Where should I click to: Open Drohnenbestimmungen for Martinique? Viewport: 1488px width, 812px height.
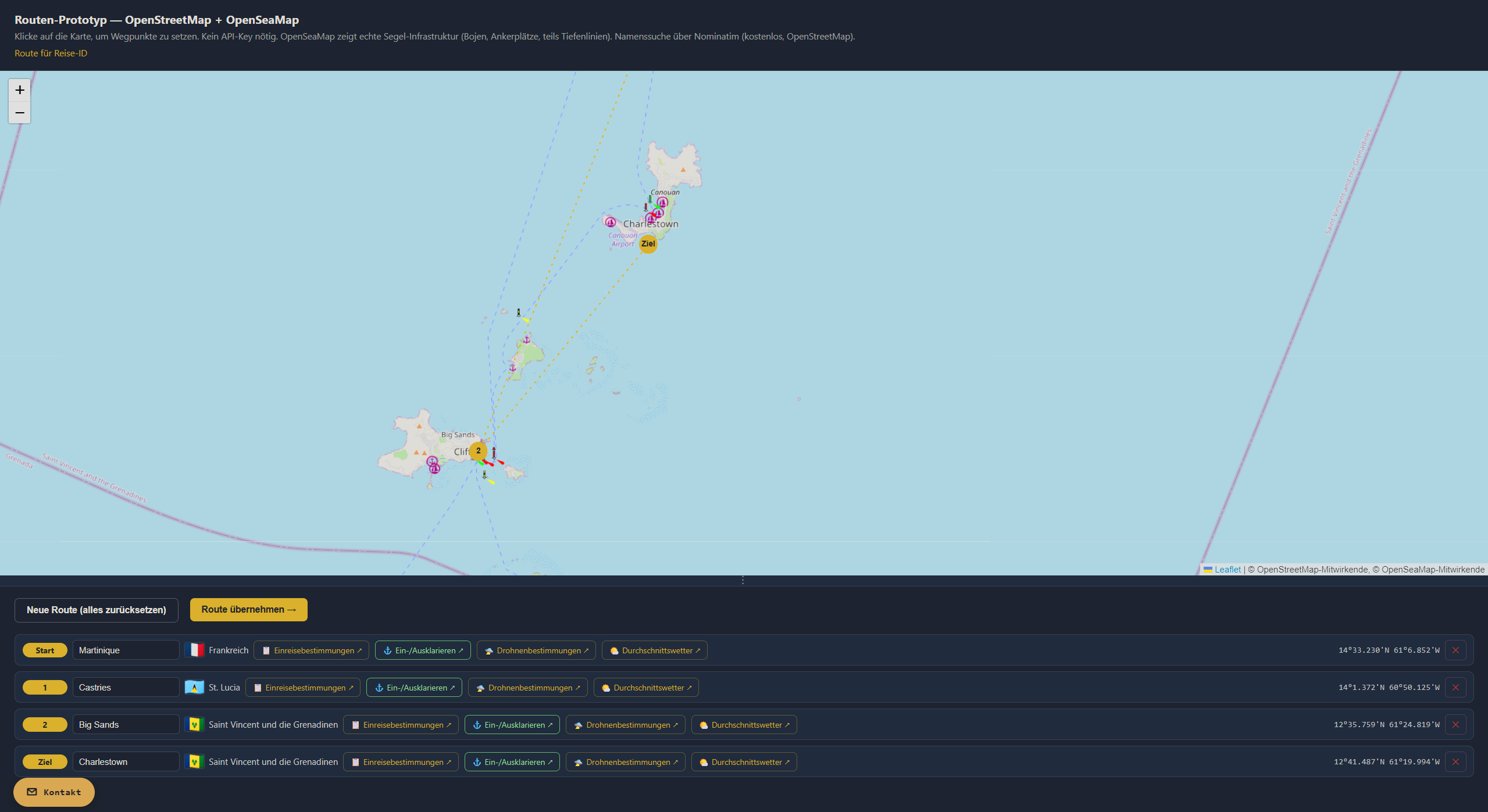[536, 650]
